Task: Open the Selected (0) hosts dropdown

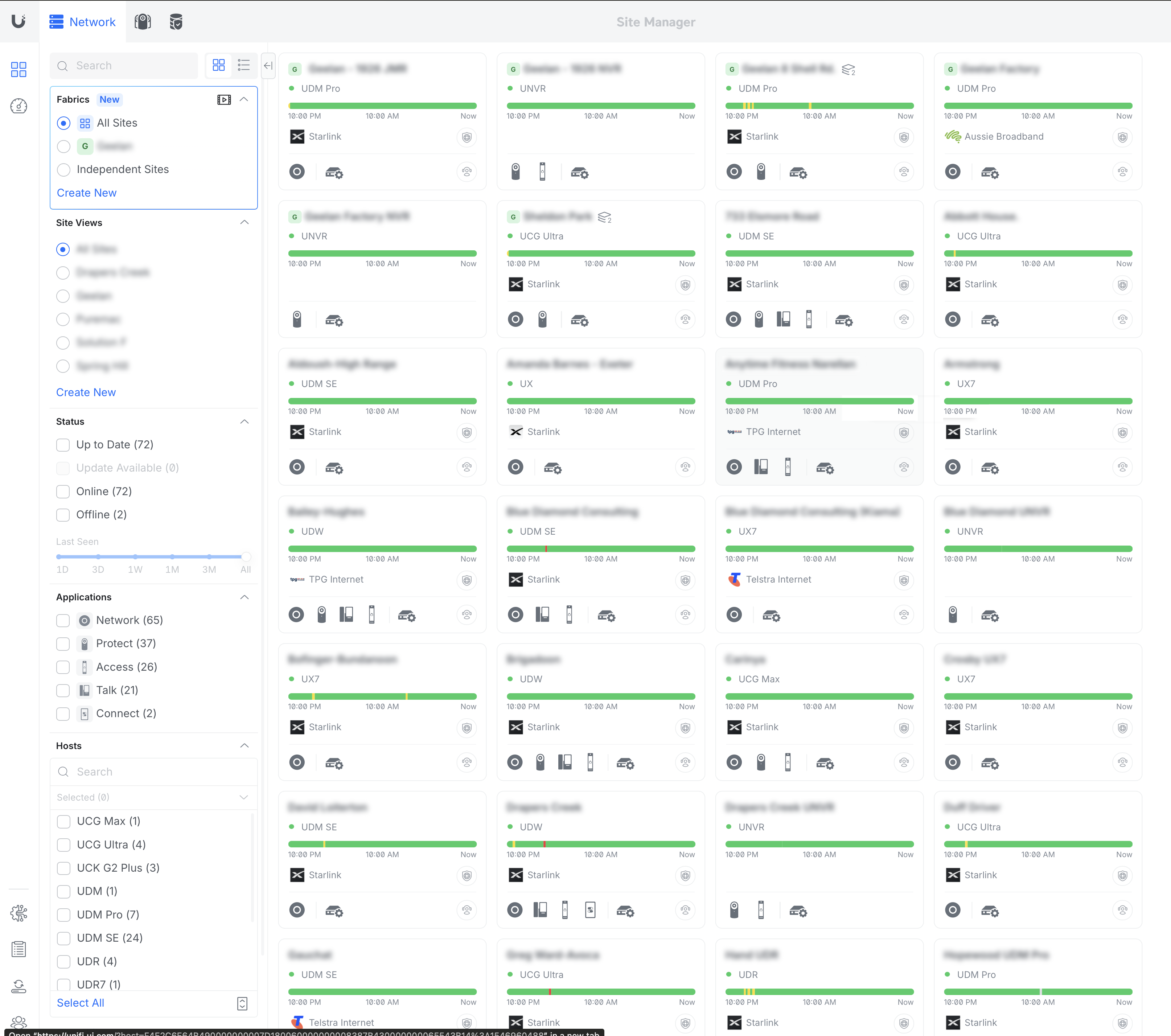Action: (153, 798)
